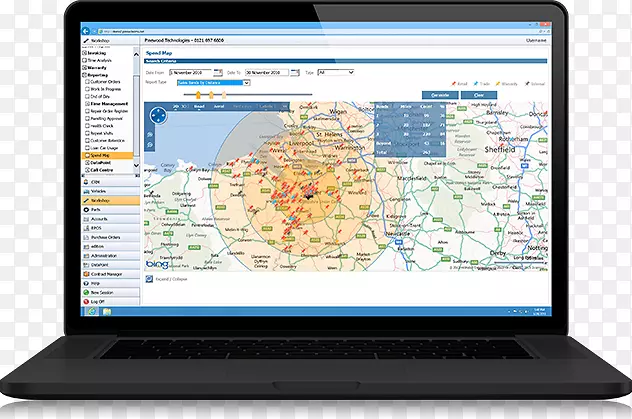Open the Type dropdown showing All
Screen dimensions: 632x419
340,73
